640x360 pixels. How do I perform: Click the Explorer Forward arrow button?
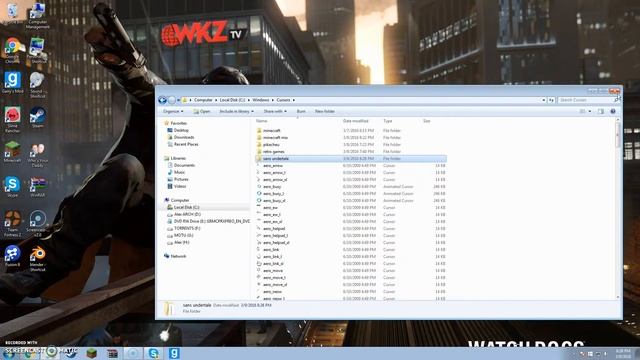pos(172,100)
